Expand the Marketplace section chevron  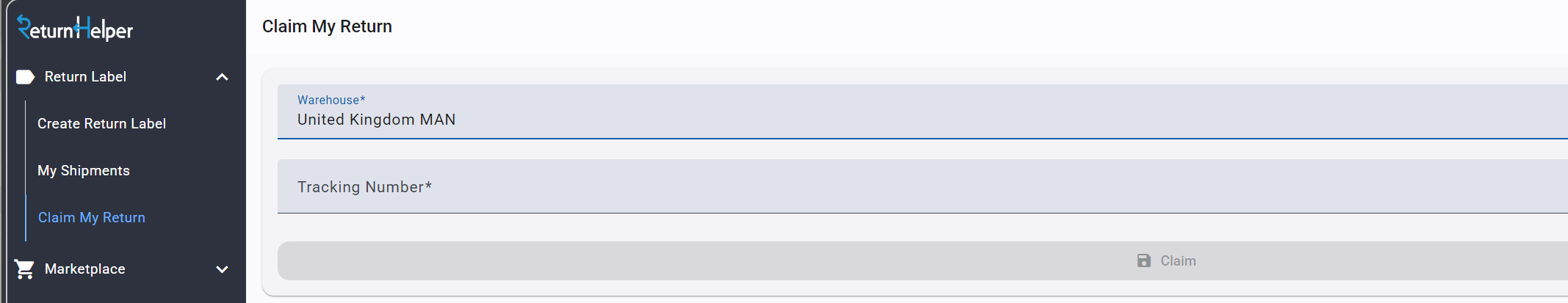tap(222, 269)
